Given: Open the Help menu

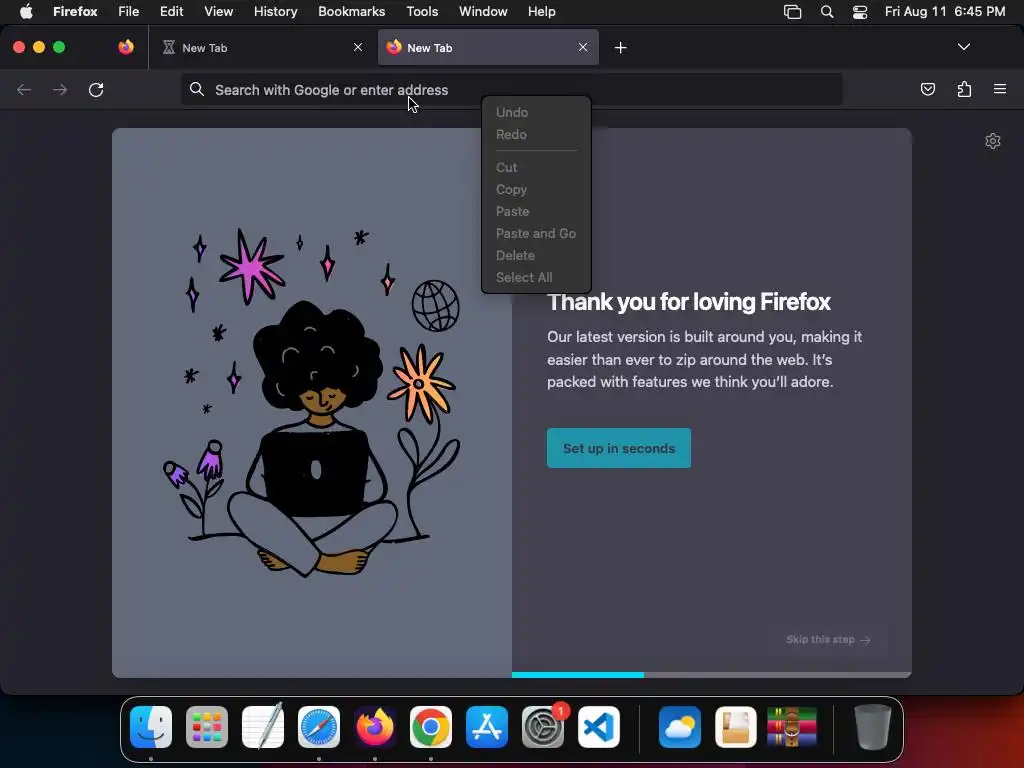Looking at the screenshot, I should (541, 12).
